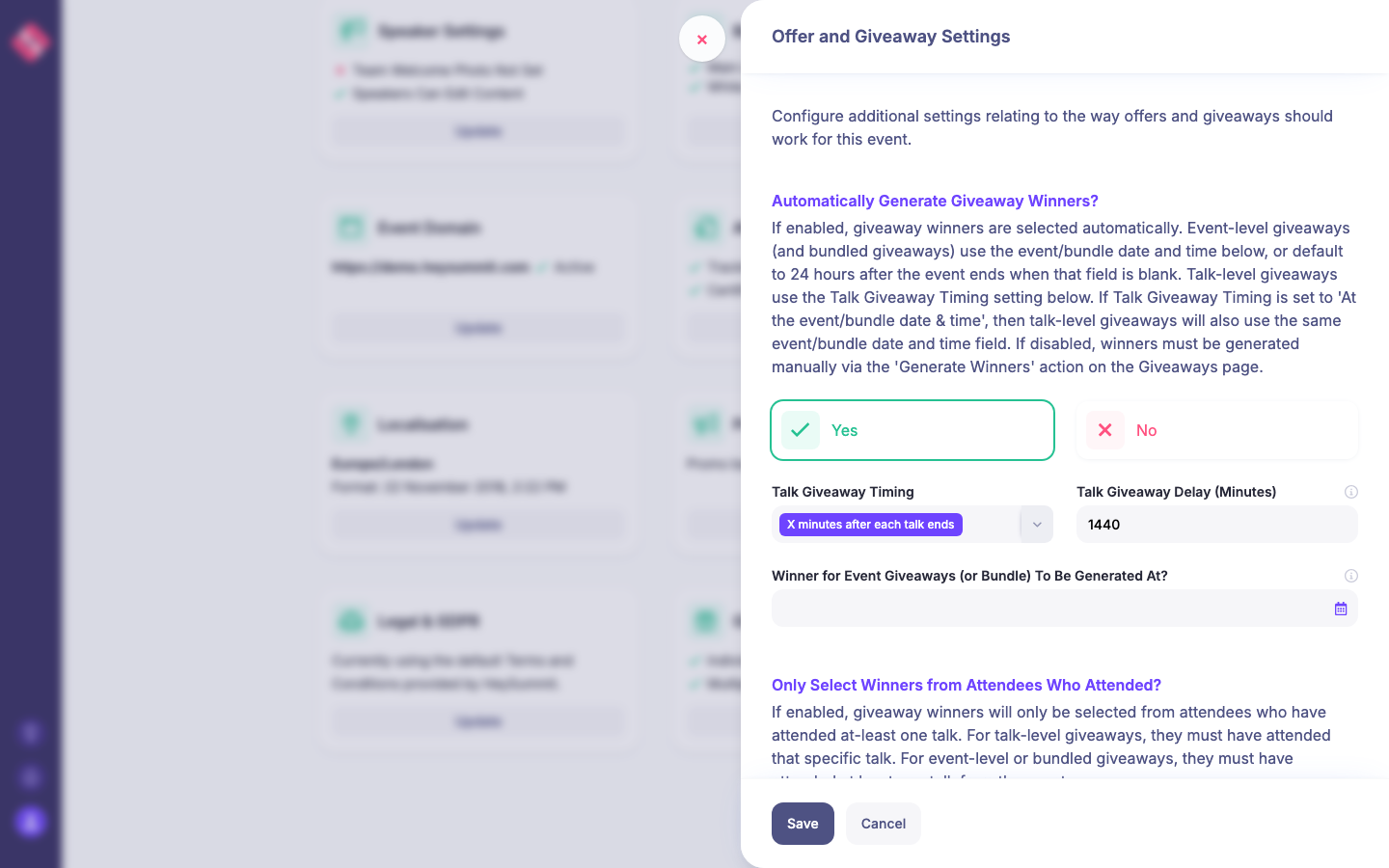The width and height of the screenshot is (1389, 868).
Task: Click the bottom purple sidebar avatar icon
Action: point(30,822)
